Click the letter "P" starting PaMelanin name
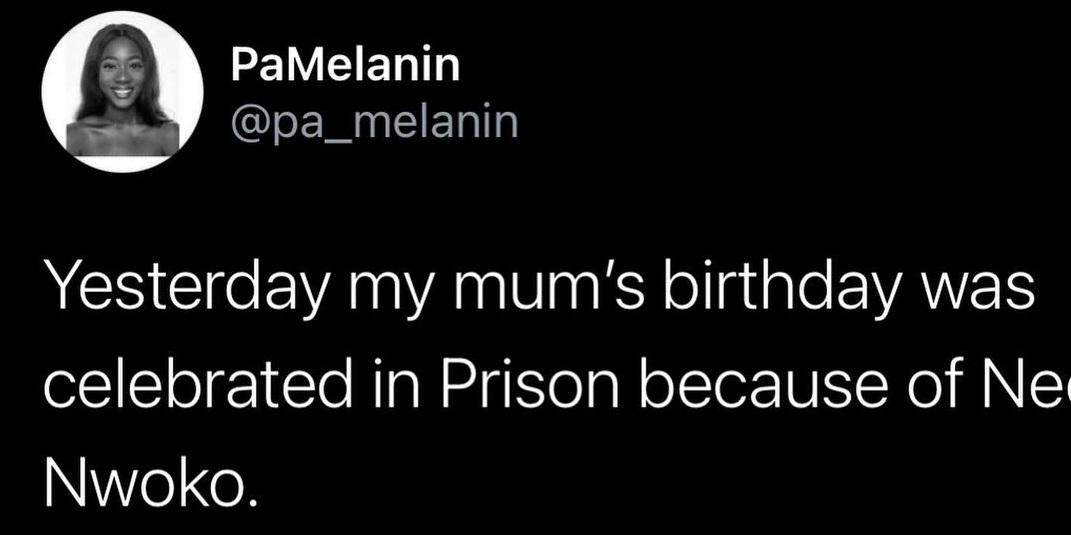1071x535 pixels. point(242,66)
